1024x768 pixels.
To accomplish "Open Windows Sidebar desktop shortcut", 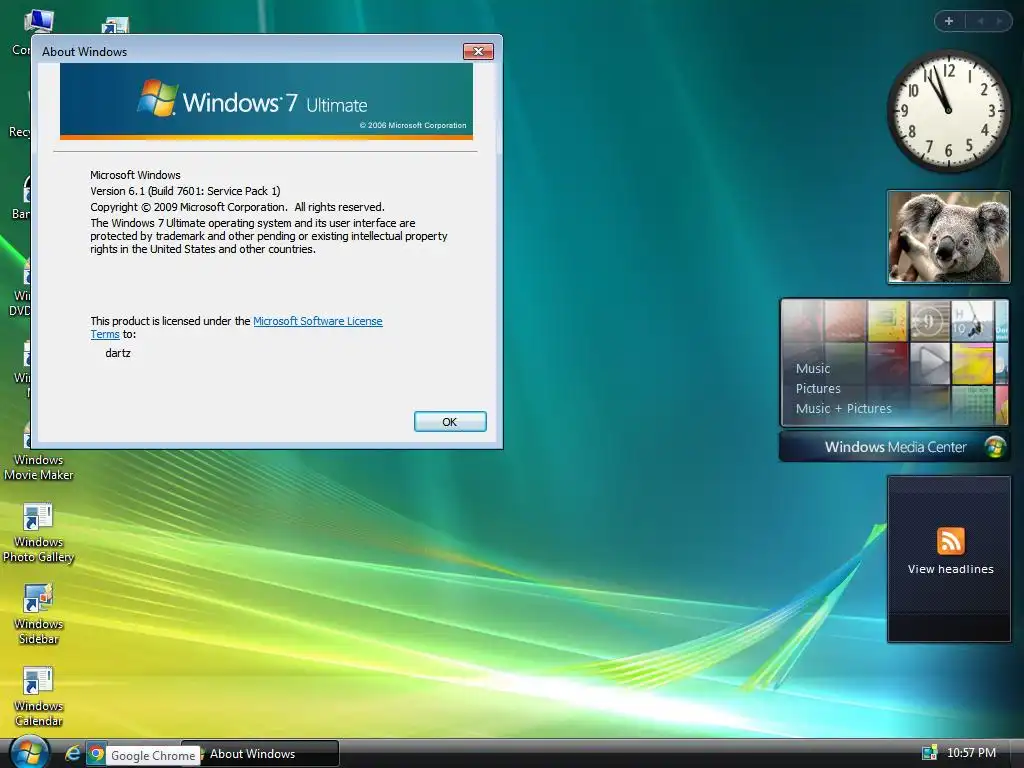I will pyautogui.click(x=39, y=615).
